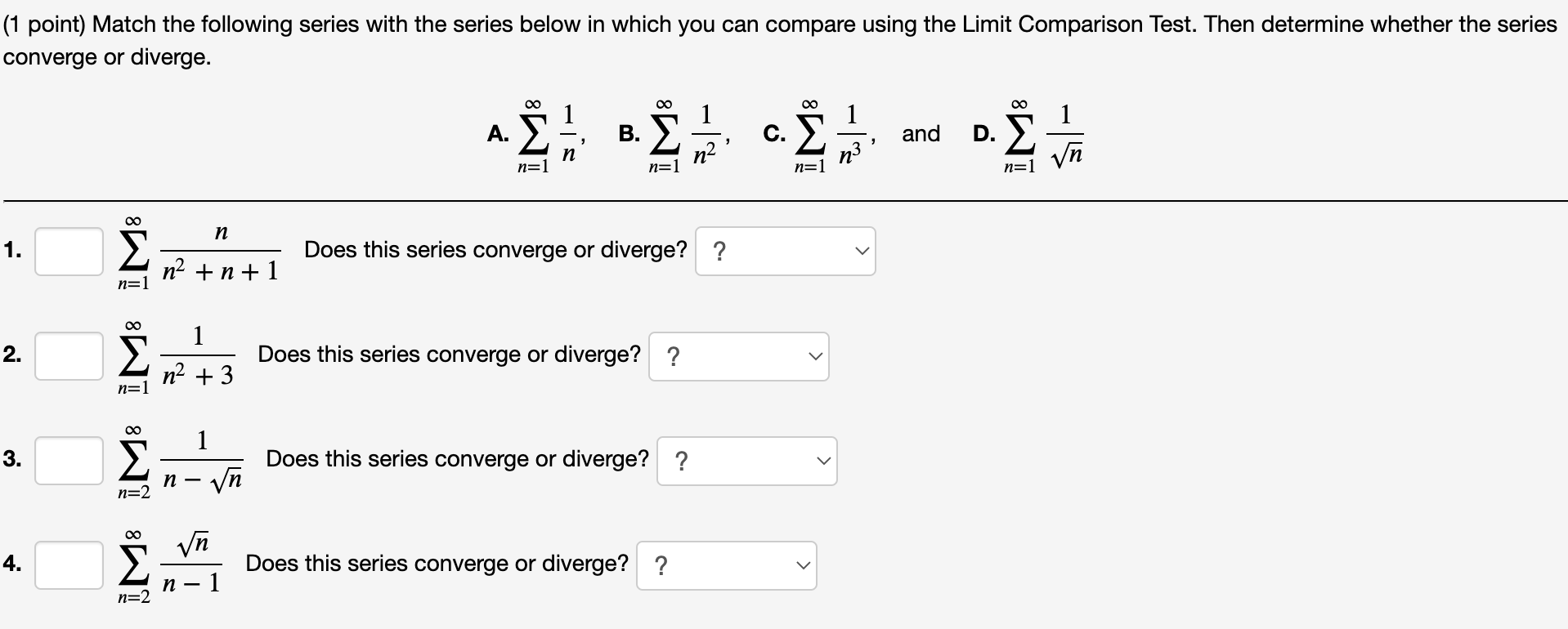Click the matching-letter box for problem 1
Viewport: 1568px width, 629px height.
tap(69, 251)
